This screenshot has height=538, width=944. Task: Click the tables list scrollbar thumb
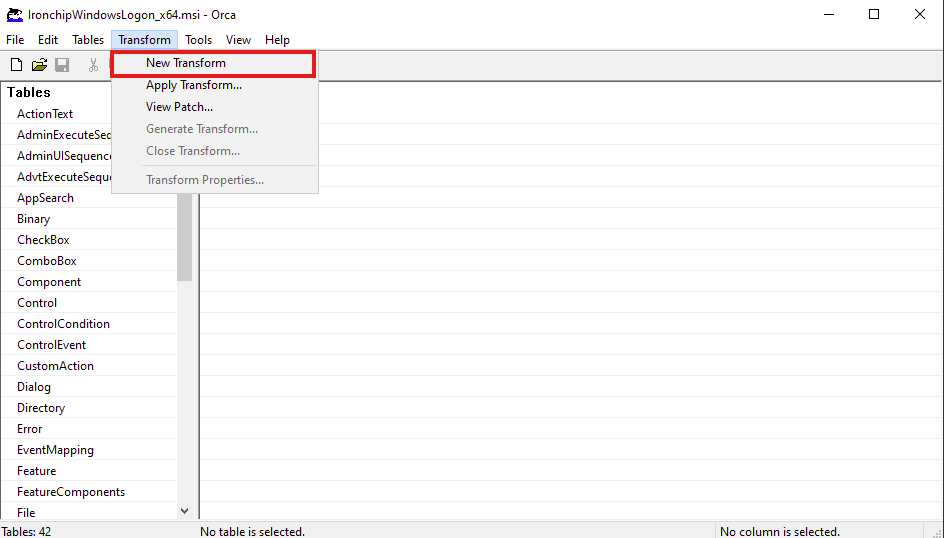point(184,240)
